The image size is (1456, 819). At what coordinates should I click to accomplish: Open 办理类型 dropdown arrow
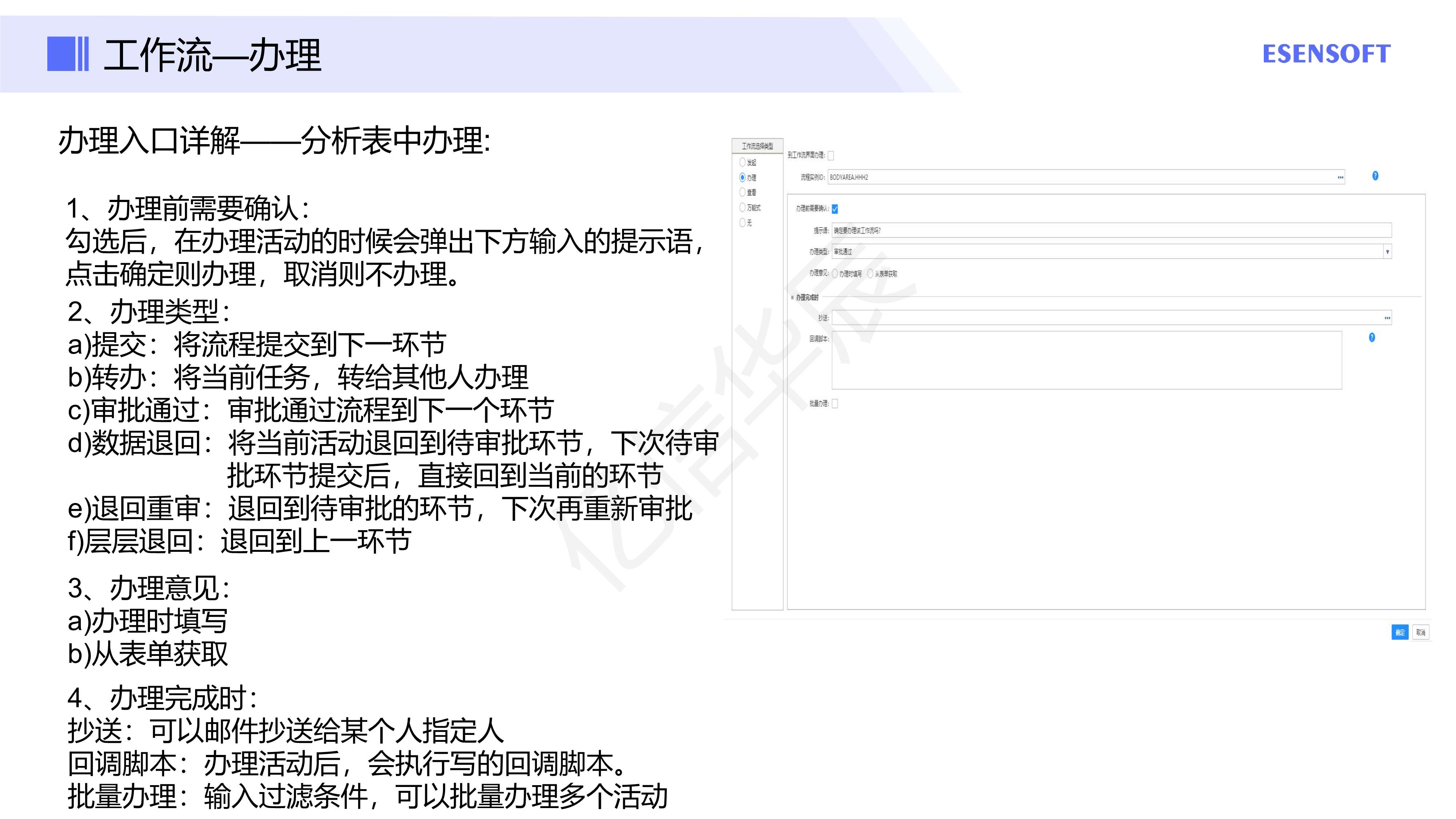pos(1387,252)
